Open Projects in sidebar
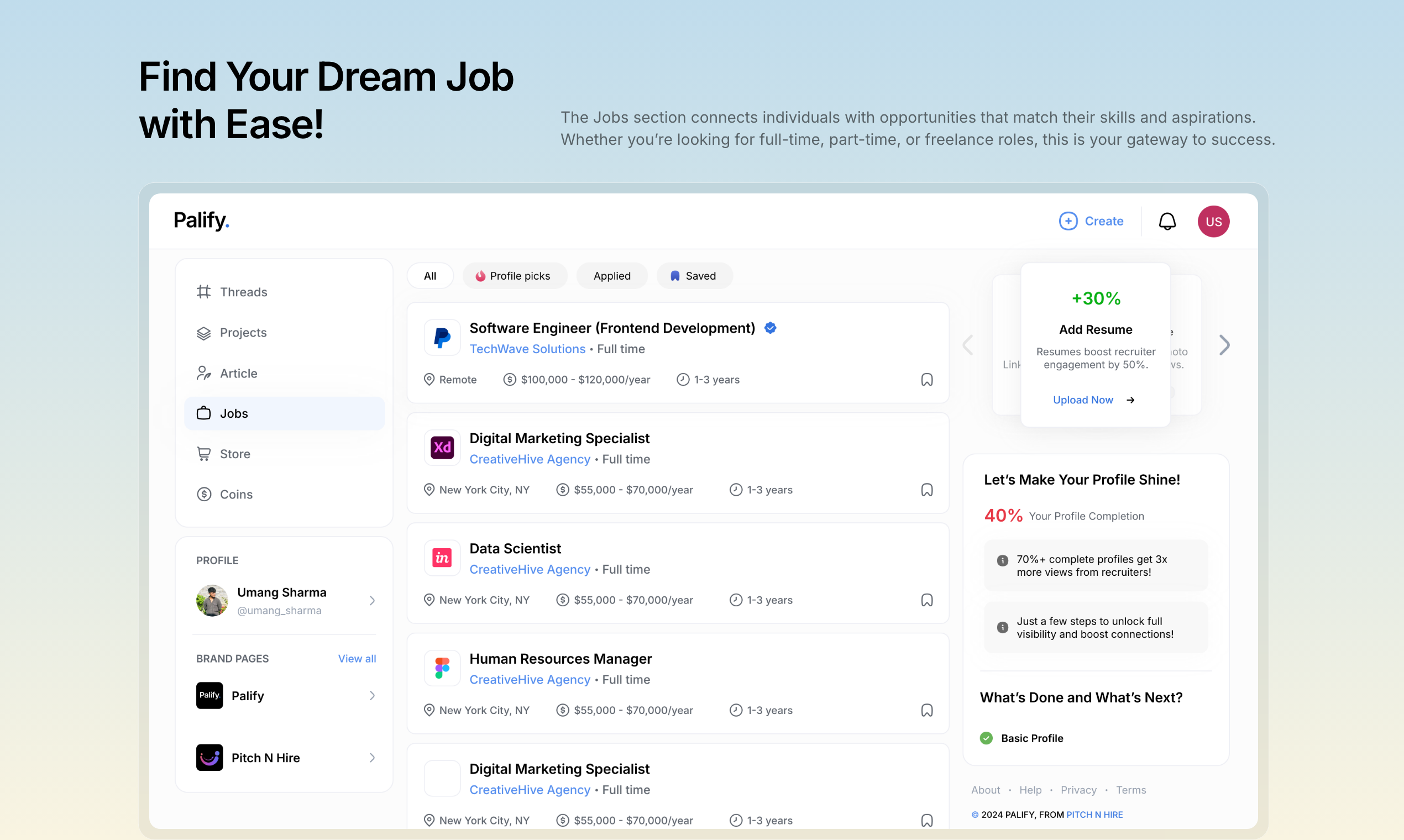 [x=243, y=333]
